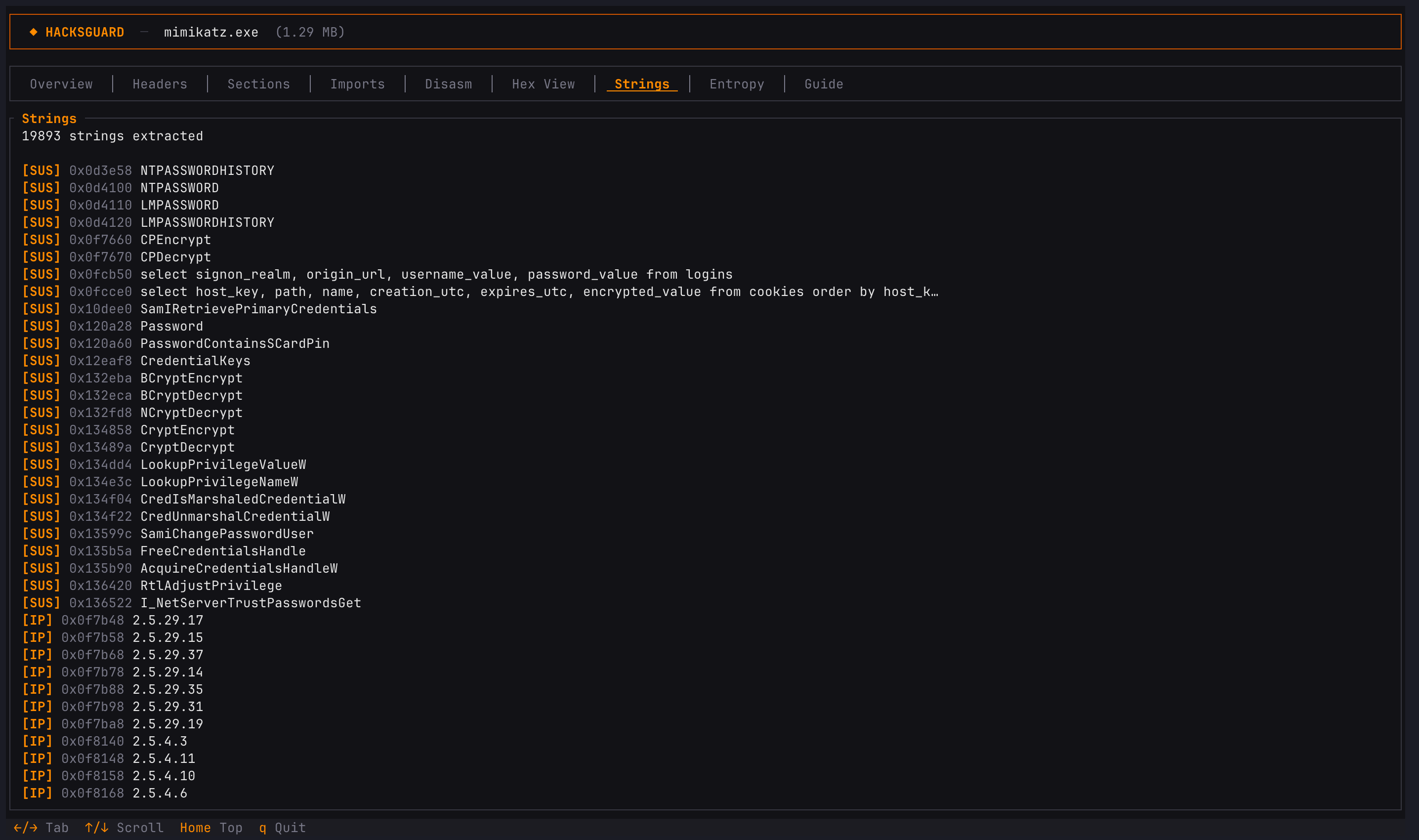Image resolution: width=1419 pixels, height=840 pixels.
Task: Select the NTPASSWORDHISTORY string row
Action: pos(148,170)
